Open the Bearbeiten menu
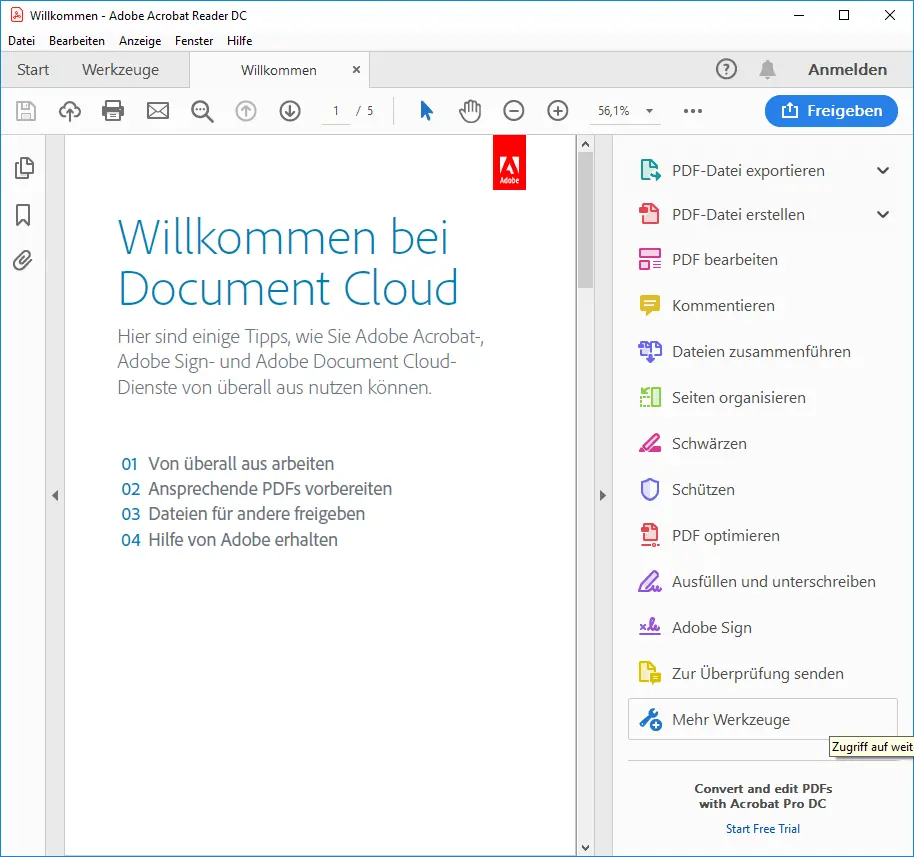The image size is (914, 857). tap(77, 41)
